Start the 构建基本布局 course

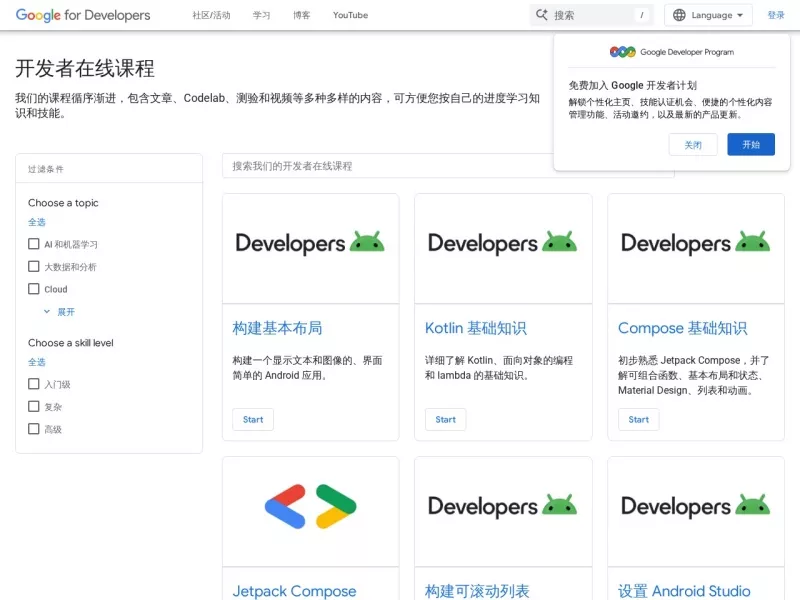pyautogui.click(x=253, y=419)
